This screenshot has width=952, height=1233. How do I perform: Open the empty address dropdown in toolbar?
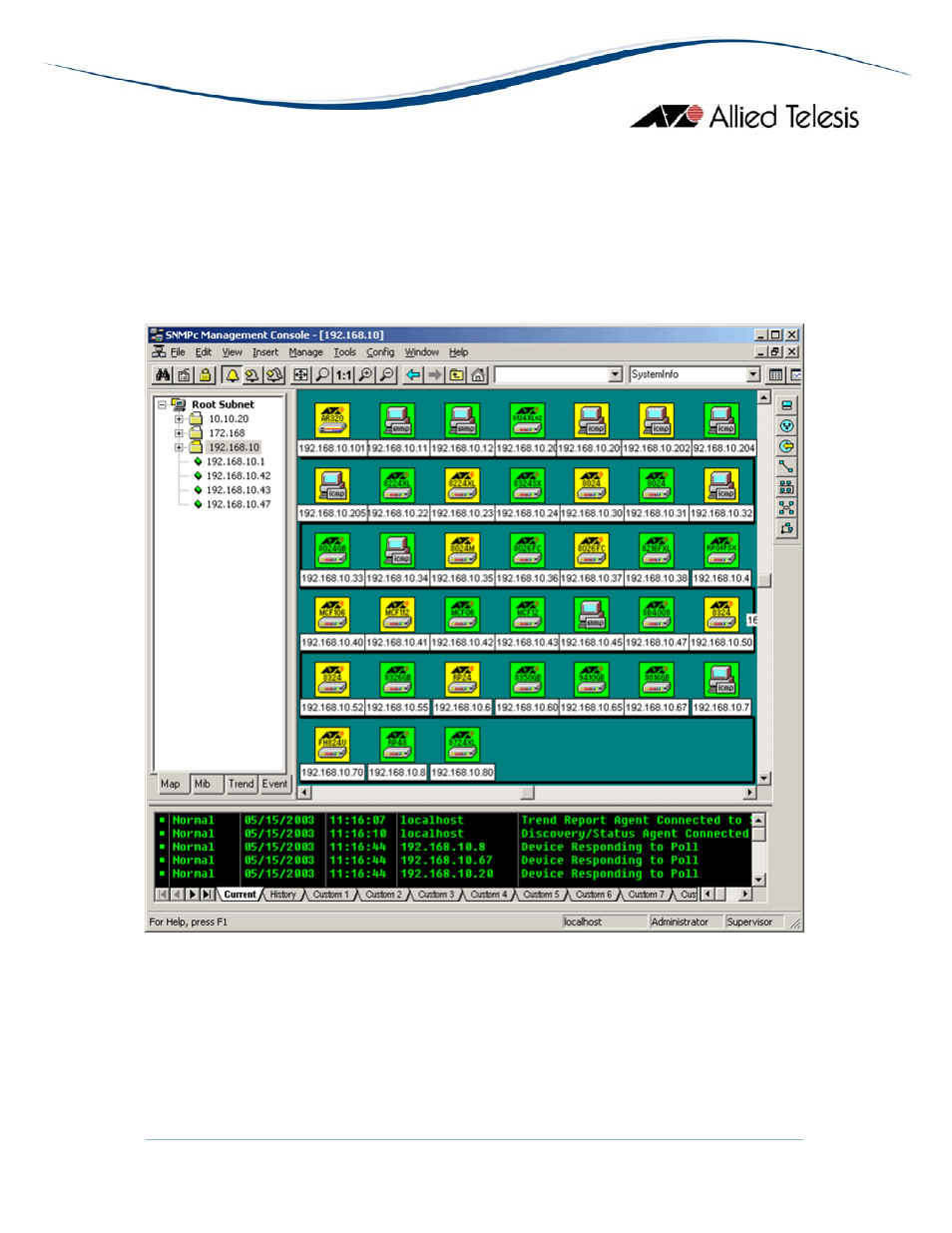click(x=615, y=374)
